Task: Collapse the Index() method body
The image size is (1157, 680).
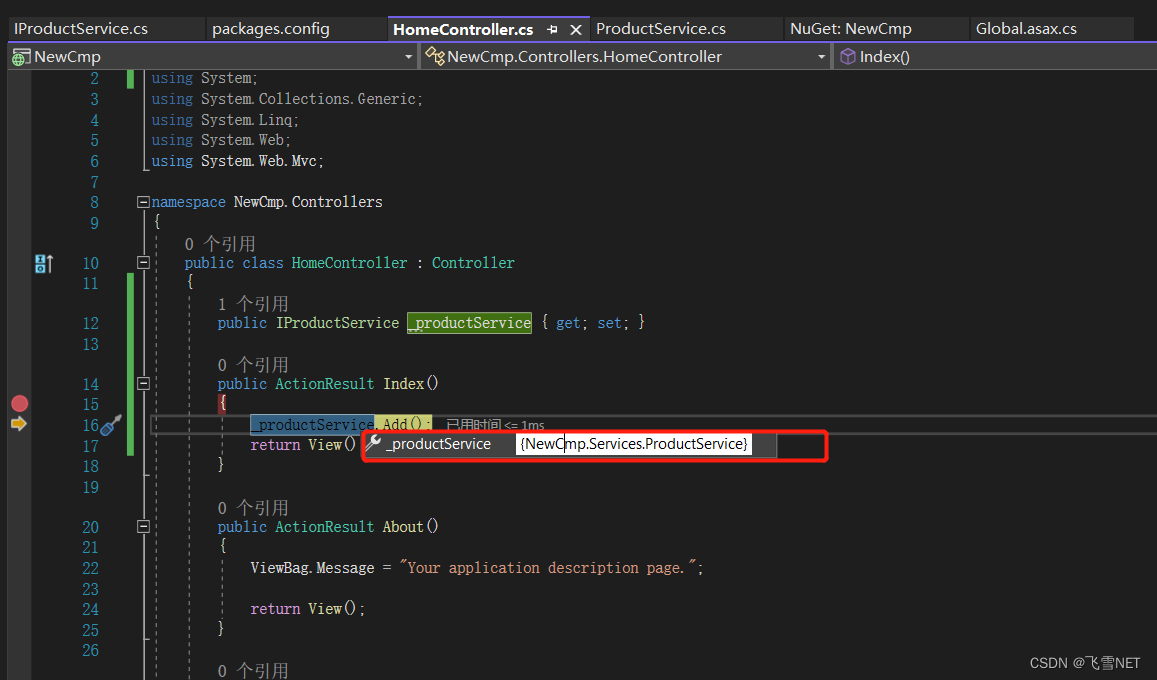Action: pos(143,383)
